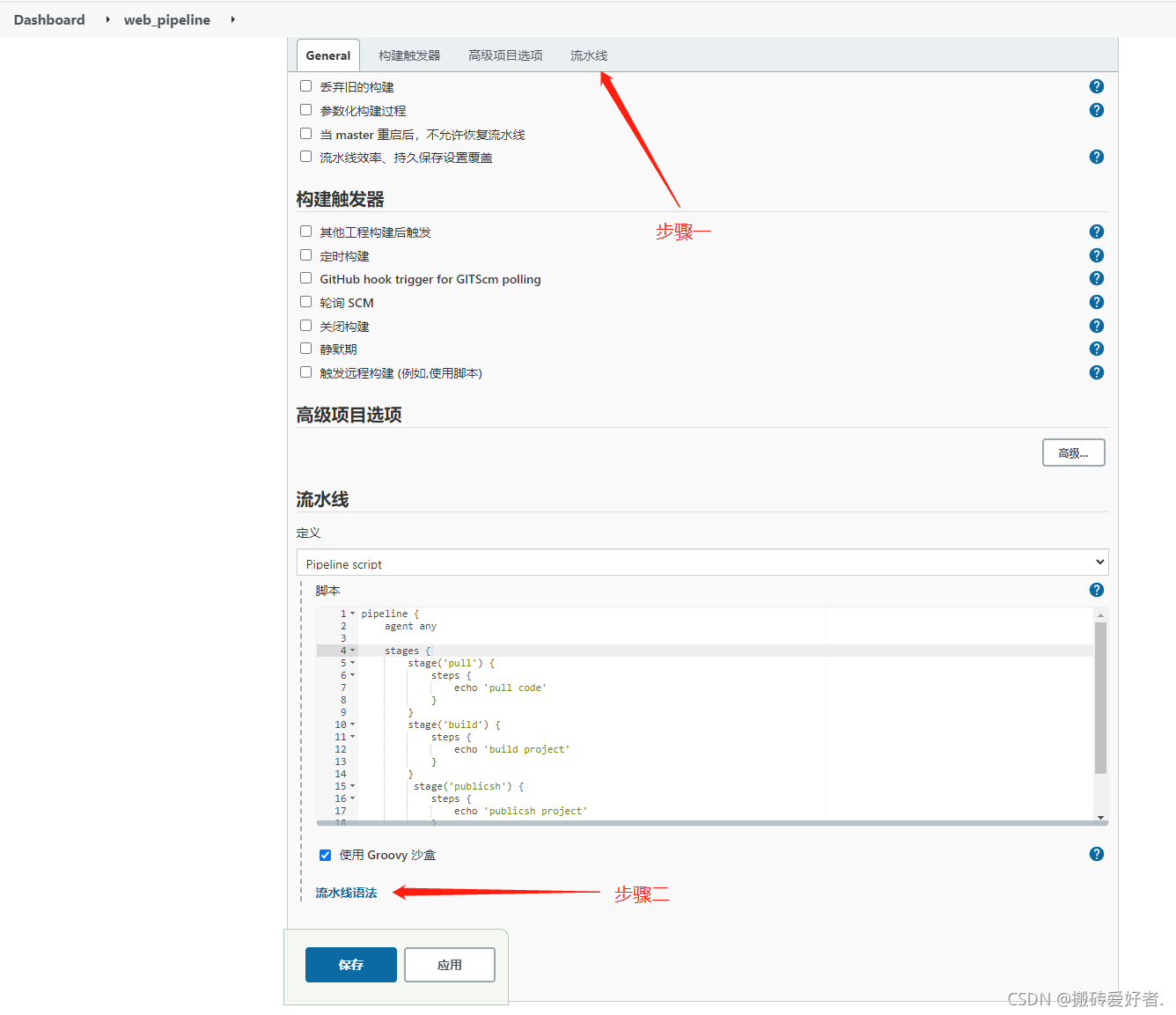This screenshot has height=1015, width=1176.
Task: Toggle master 重启后不允许恢复流水线 checkbox
Action: pos(305,134)
